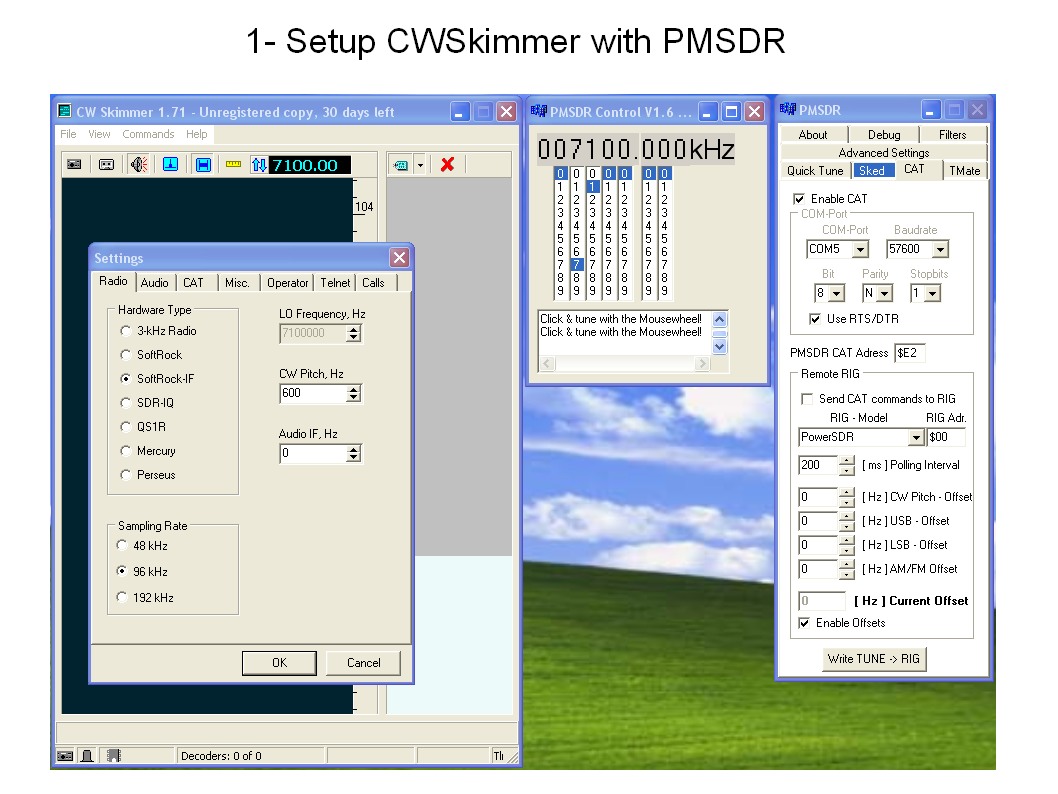Click the chip icon in the status bar
The height and width of the screenshot is (794, 1058).
pyautogui.click(x=113, y=756)
